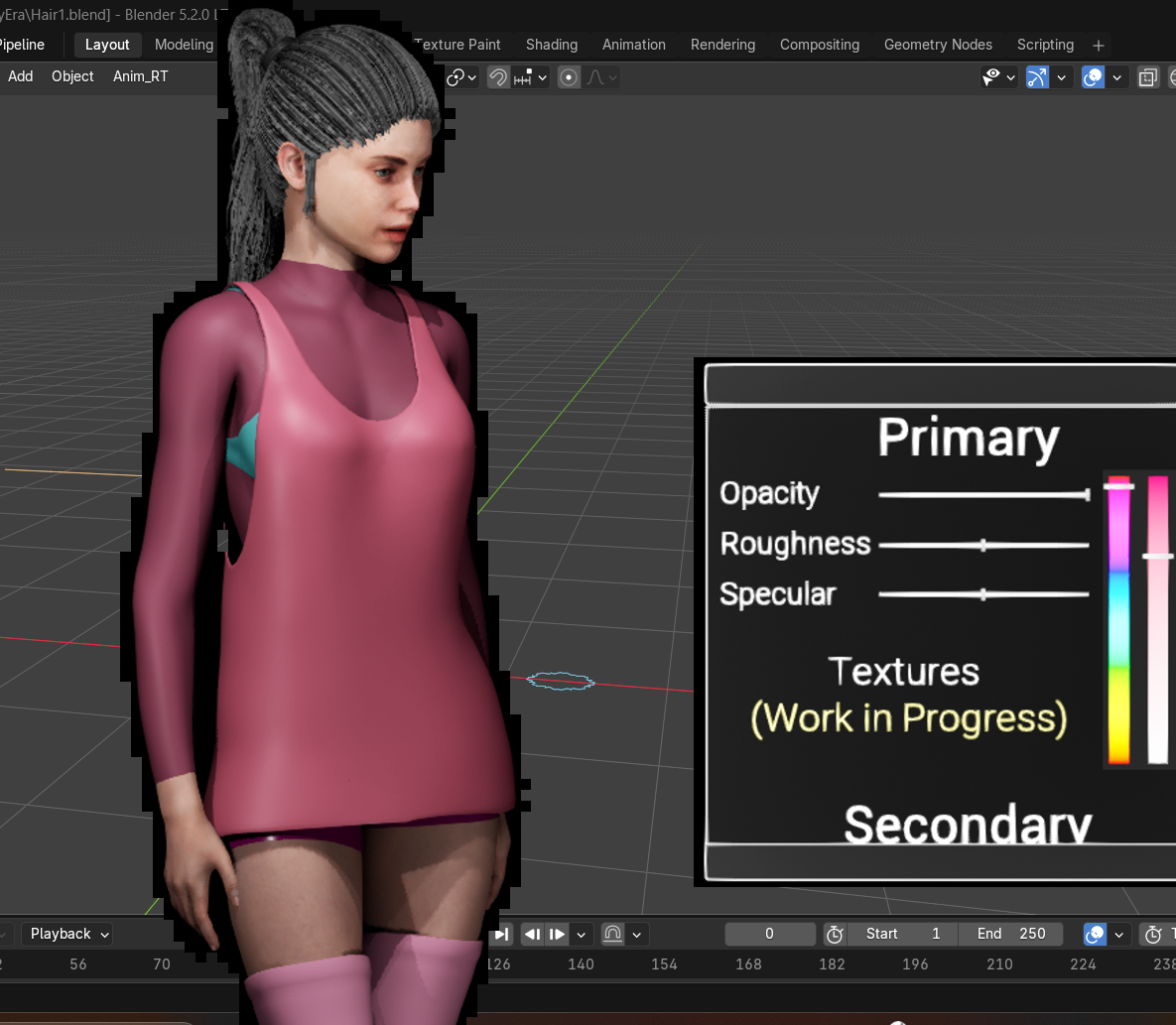The width and height of the screenshot is (1176, 1025).
Task: Open the timeline overlays dropdown arrow
Action: (1119, 935)
